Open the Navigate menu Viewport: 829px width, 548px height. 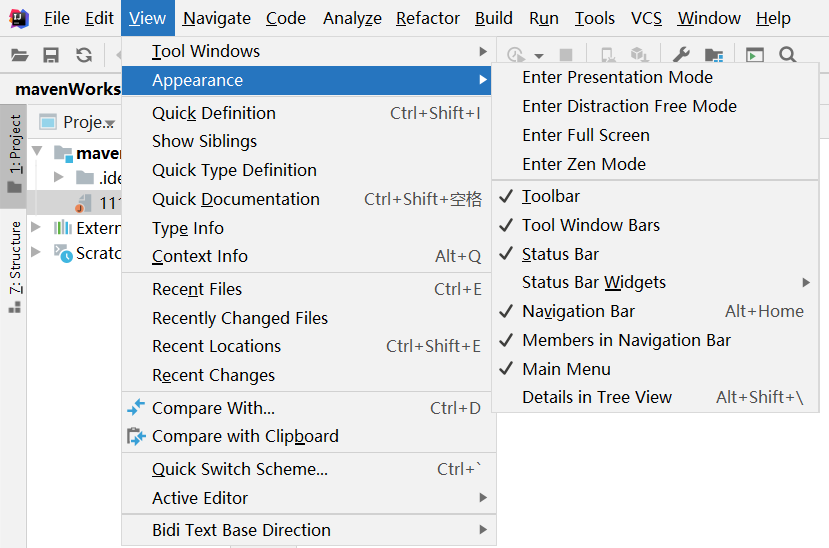pyautogui.click(x=217, y=18)
